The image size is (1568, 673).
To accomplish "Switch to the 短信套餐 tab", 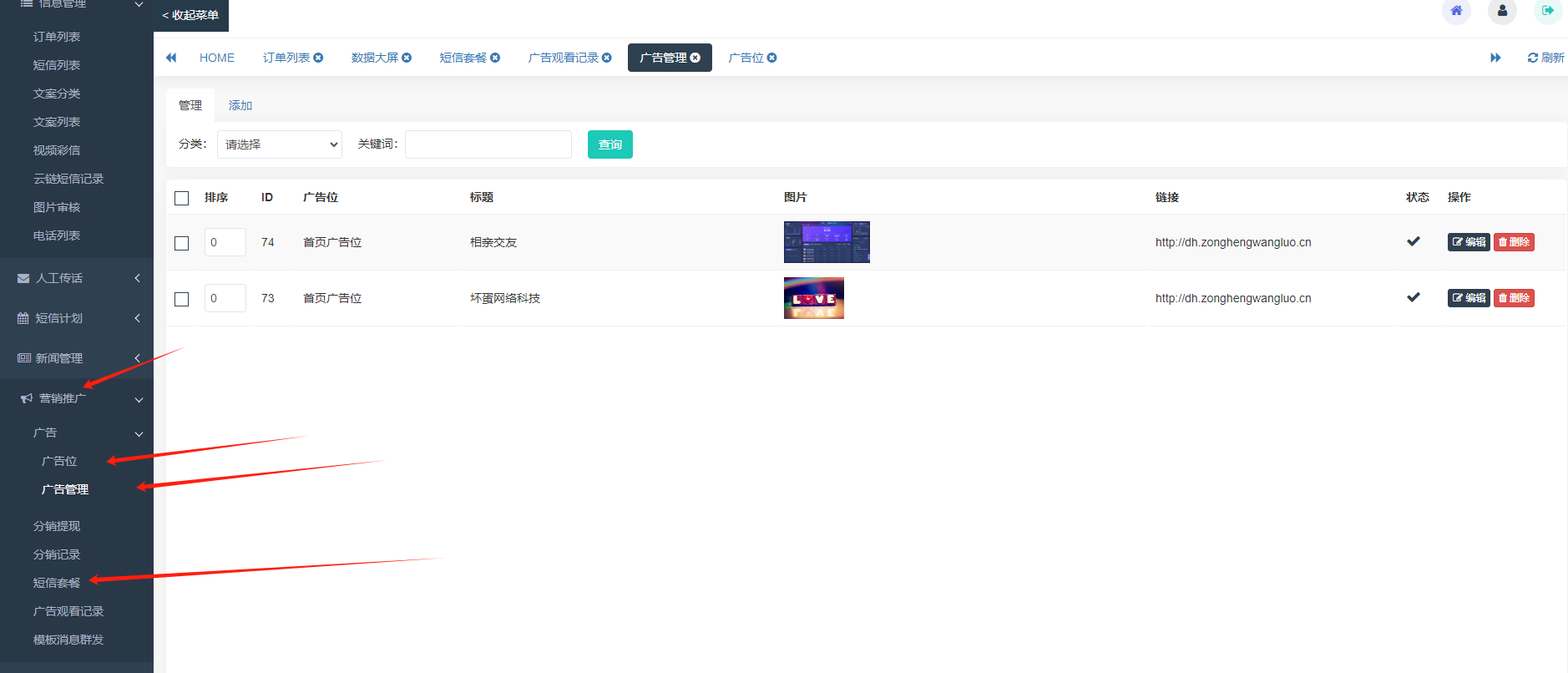I will [463, 58].
